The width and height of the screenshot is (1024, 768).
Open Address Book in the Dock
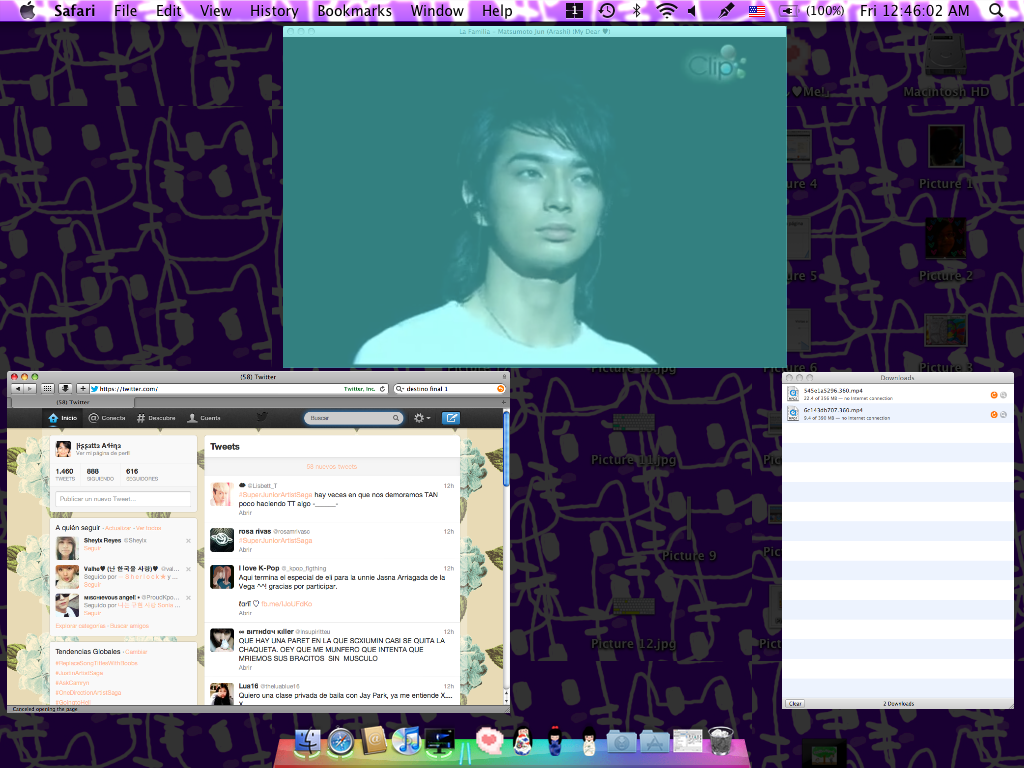point(374,741)
